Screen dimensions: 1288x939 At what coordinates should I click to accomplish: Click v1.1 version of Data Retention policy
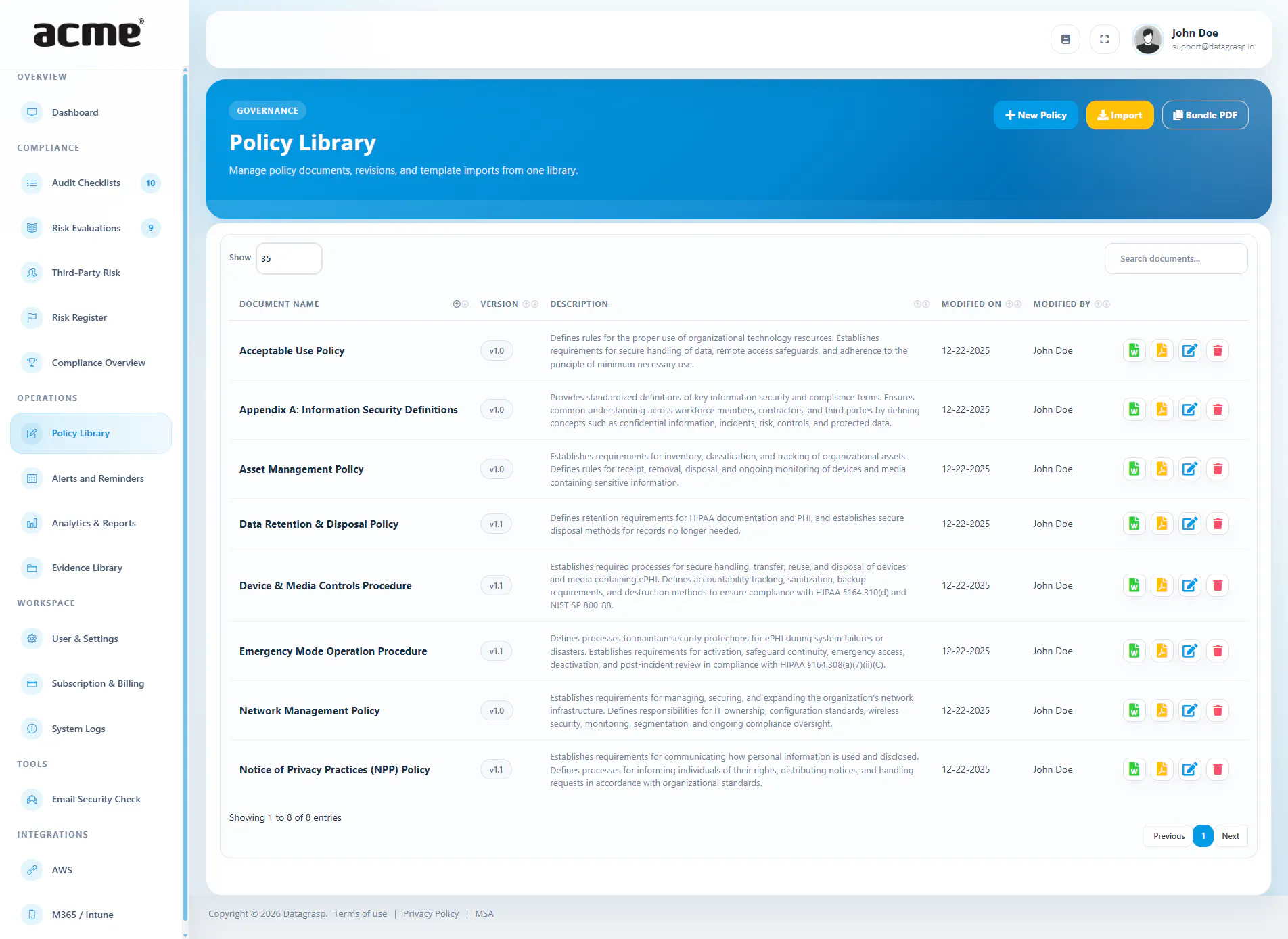[496, 524]
